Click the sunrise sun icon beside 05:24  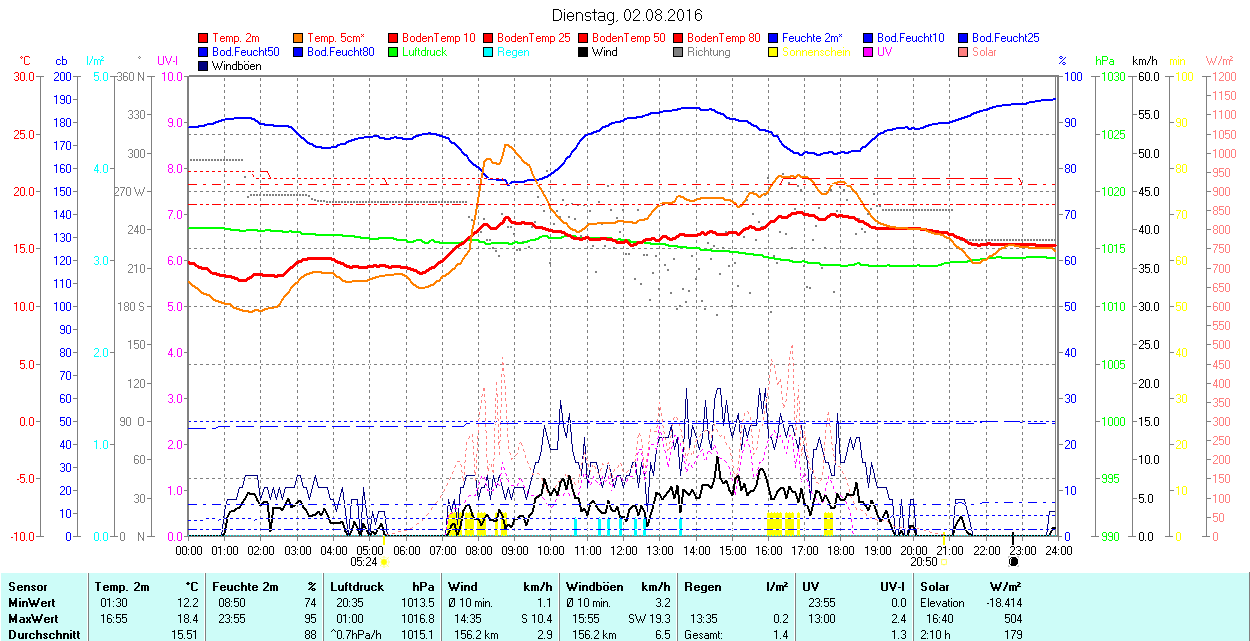(x=385, y=562)
